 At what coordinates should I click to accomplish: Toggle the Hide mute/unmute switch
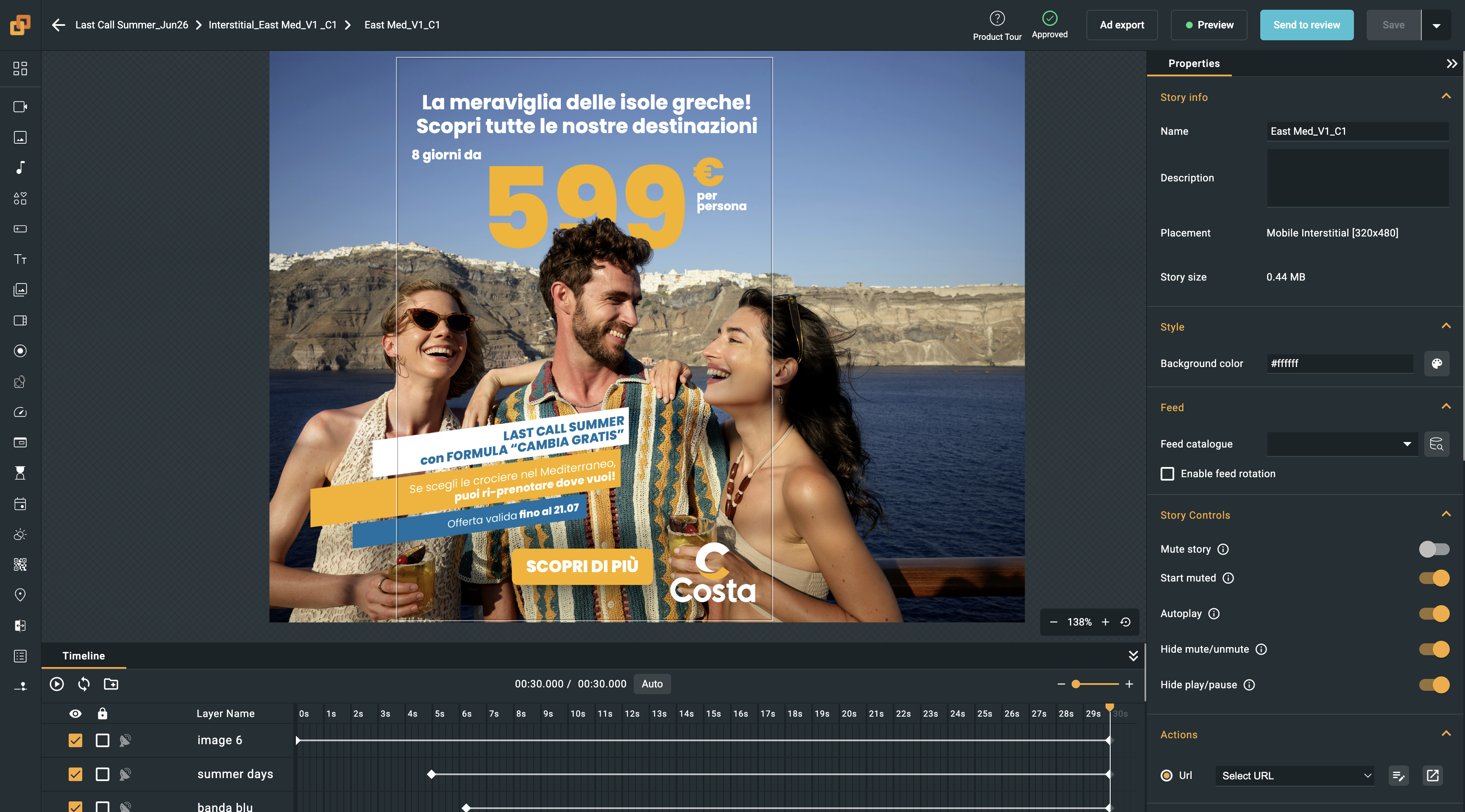[1434, 649]
